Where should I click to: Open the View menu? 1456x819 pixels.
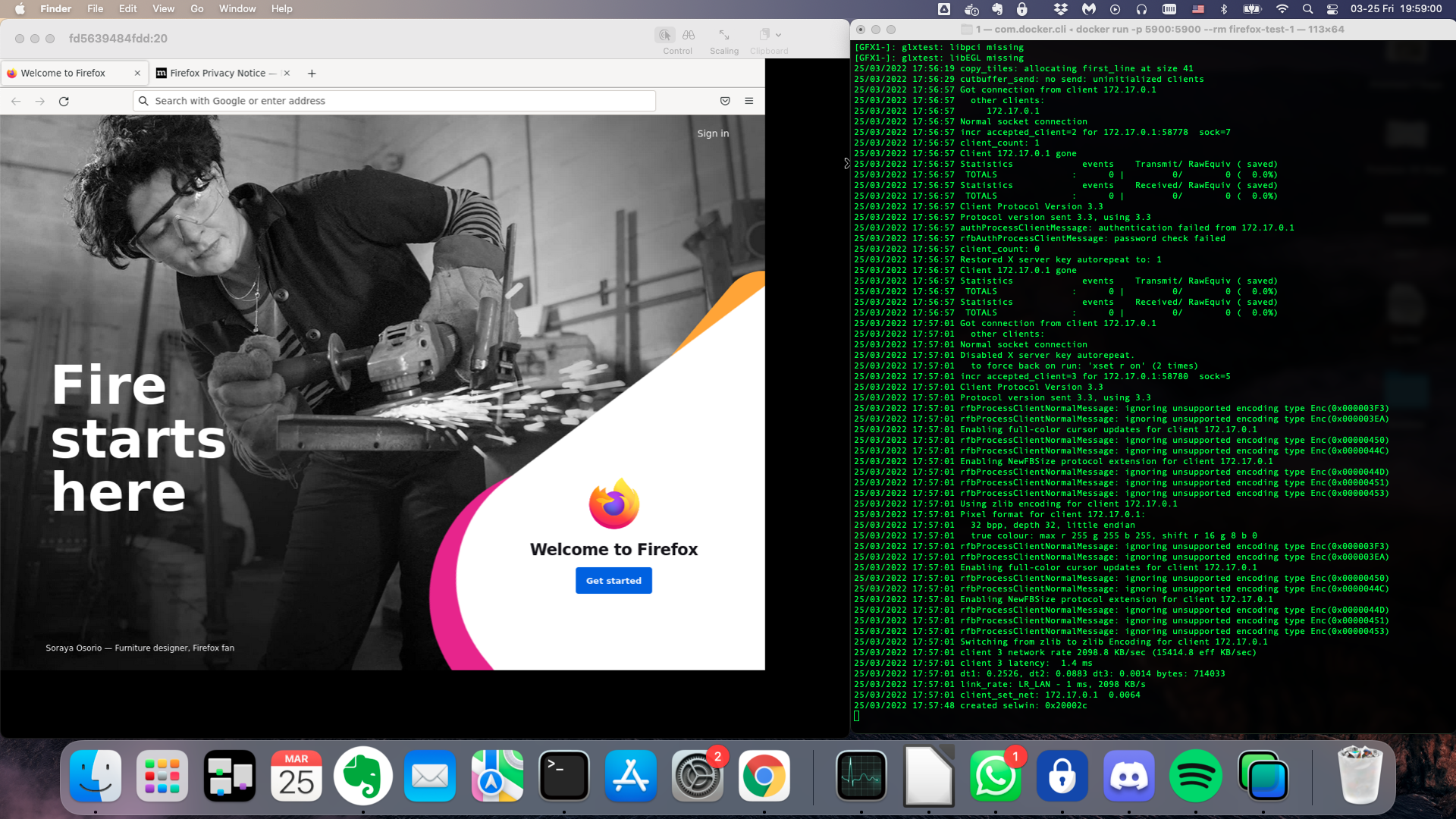point(163,9)
